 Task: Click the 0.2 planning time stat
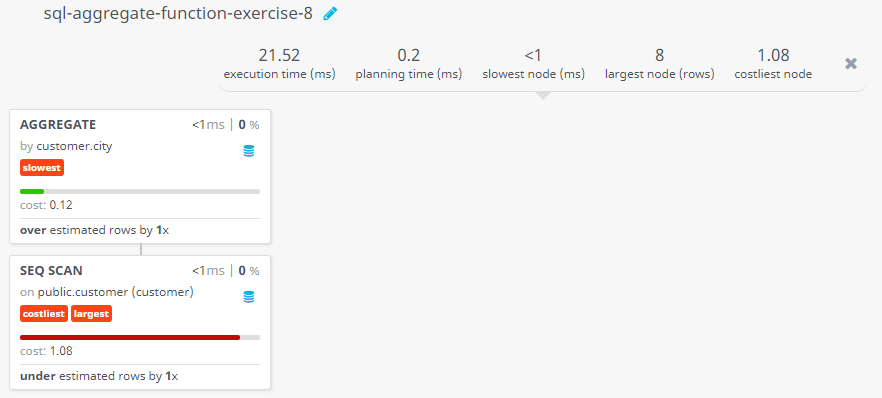[x=408, y=64]
